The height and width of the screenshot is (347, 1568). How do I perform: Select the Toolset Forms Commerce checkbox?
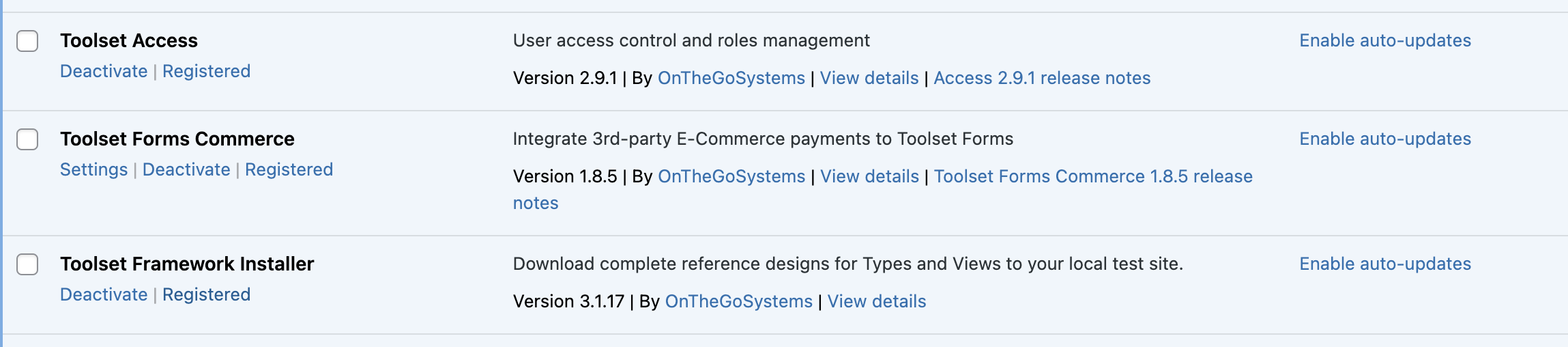(27, 139)
